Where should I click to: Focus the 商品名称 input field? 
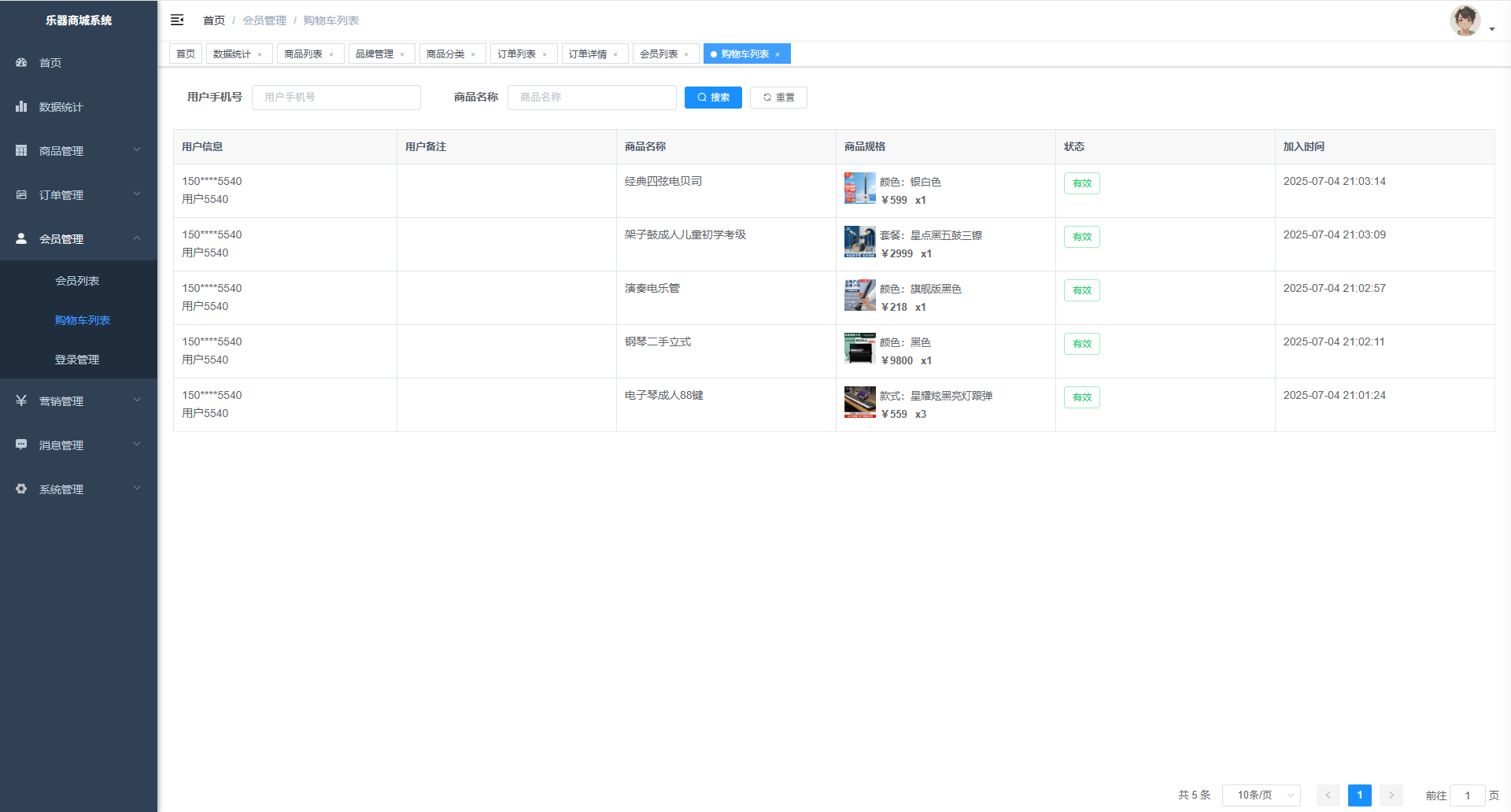(x=592, y=98)
